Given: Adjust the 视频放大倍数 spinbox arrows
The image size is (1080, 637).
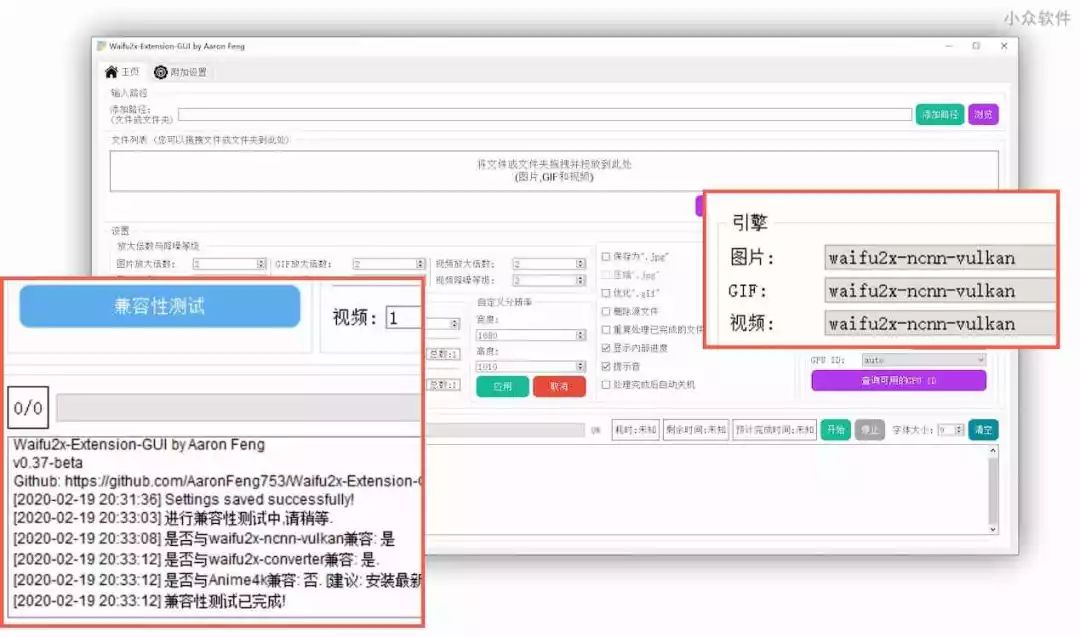Looking at the screenshot, I should pos(581,264).
